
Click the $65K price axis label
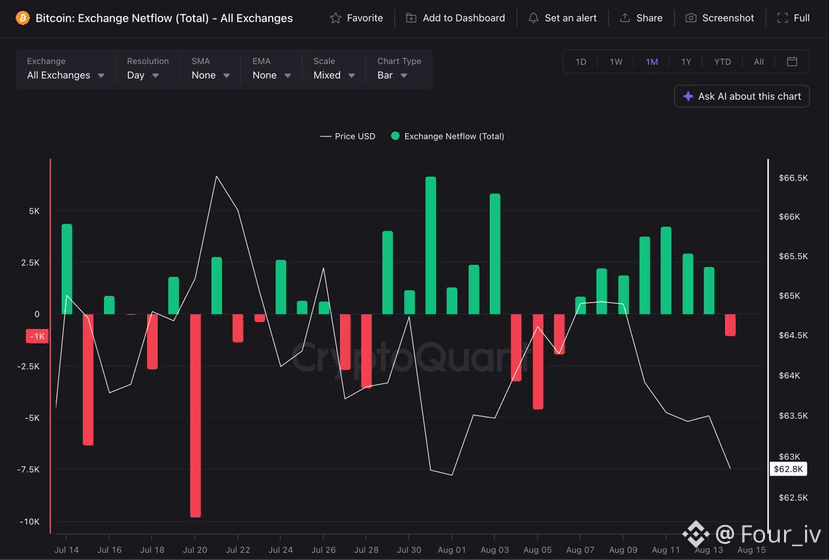(x=789, y=296)
